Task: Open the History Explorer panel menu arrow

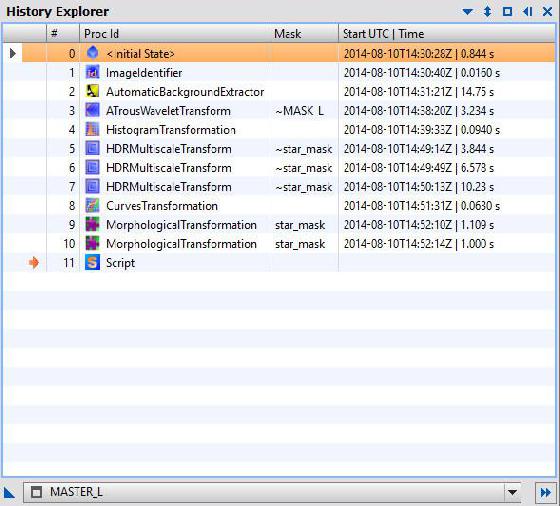Action: point(468,12)
